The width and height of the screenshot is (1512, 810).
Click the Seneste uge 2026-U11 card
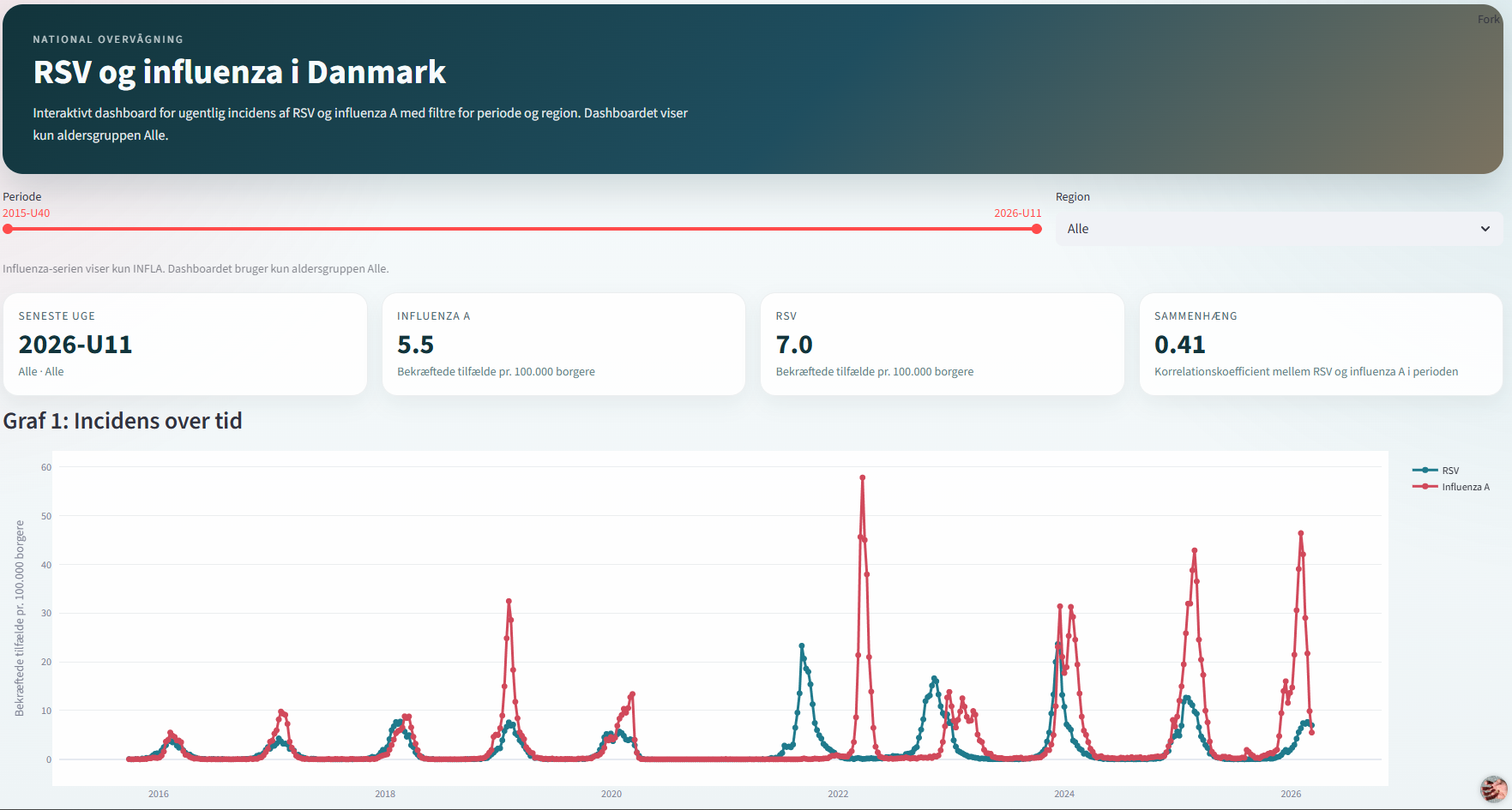184,344
